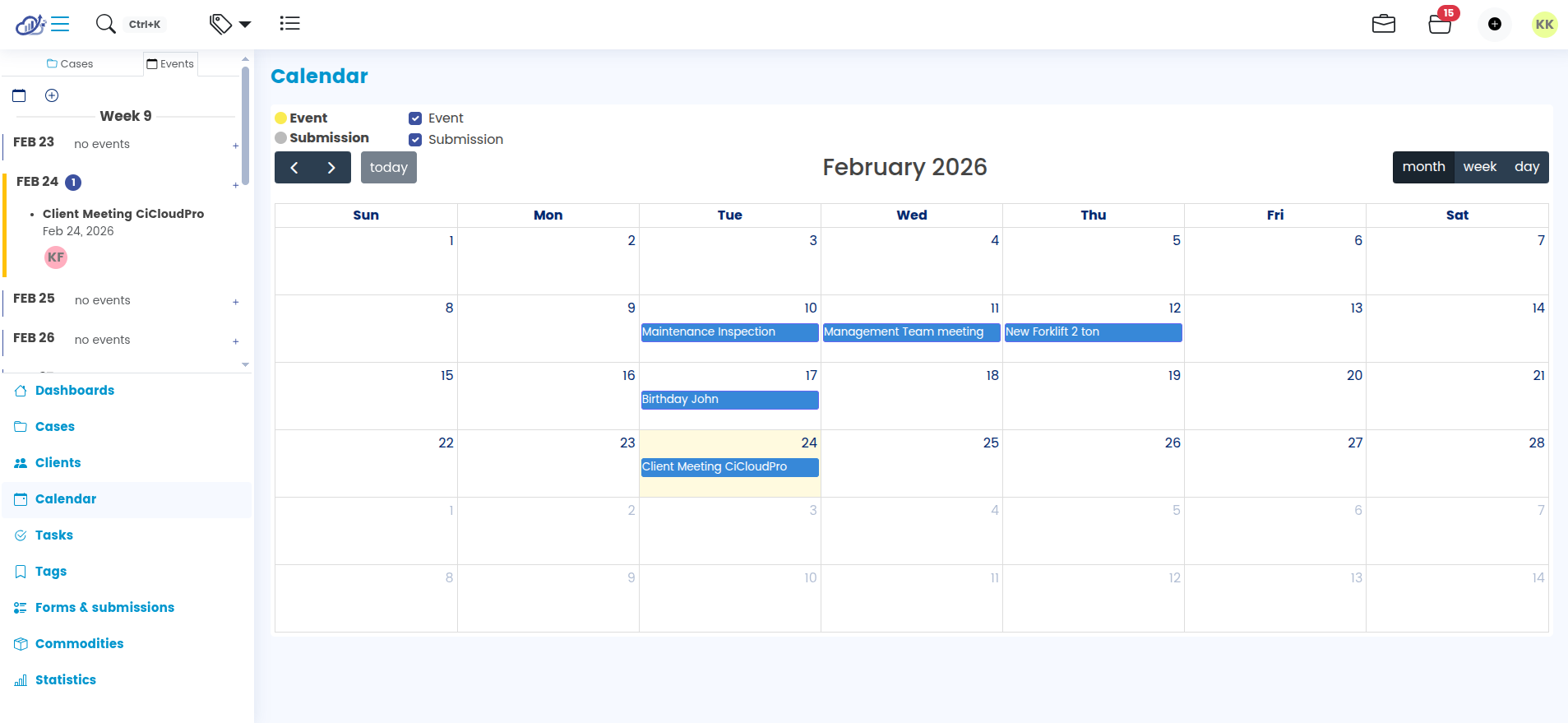This screenshot has height=723, width=1568.
Task: Open the briefcase icon in header
Action: click(x=1384, y=24)
